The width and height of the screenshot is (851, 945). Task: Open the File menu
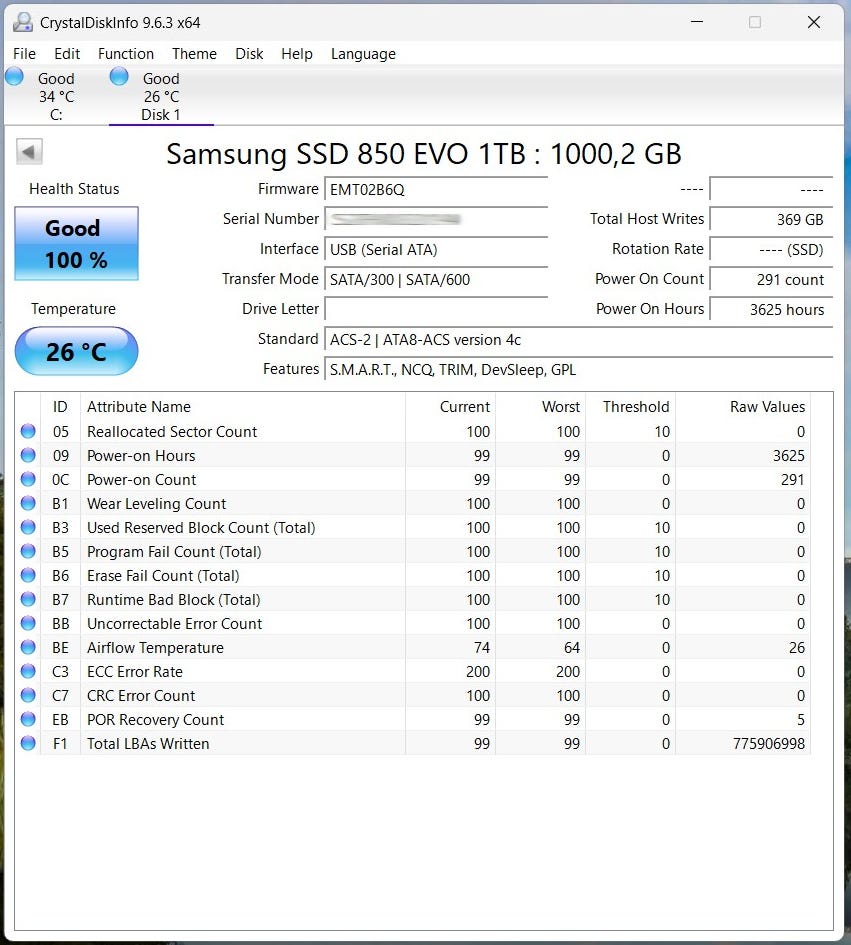point(24,54)
